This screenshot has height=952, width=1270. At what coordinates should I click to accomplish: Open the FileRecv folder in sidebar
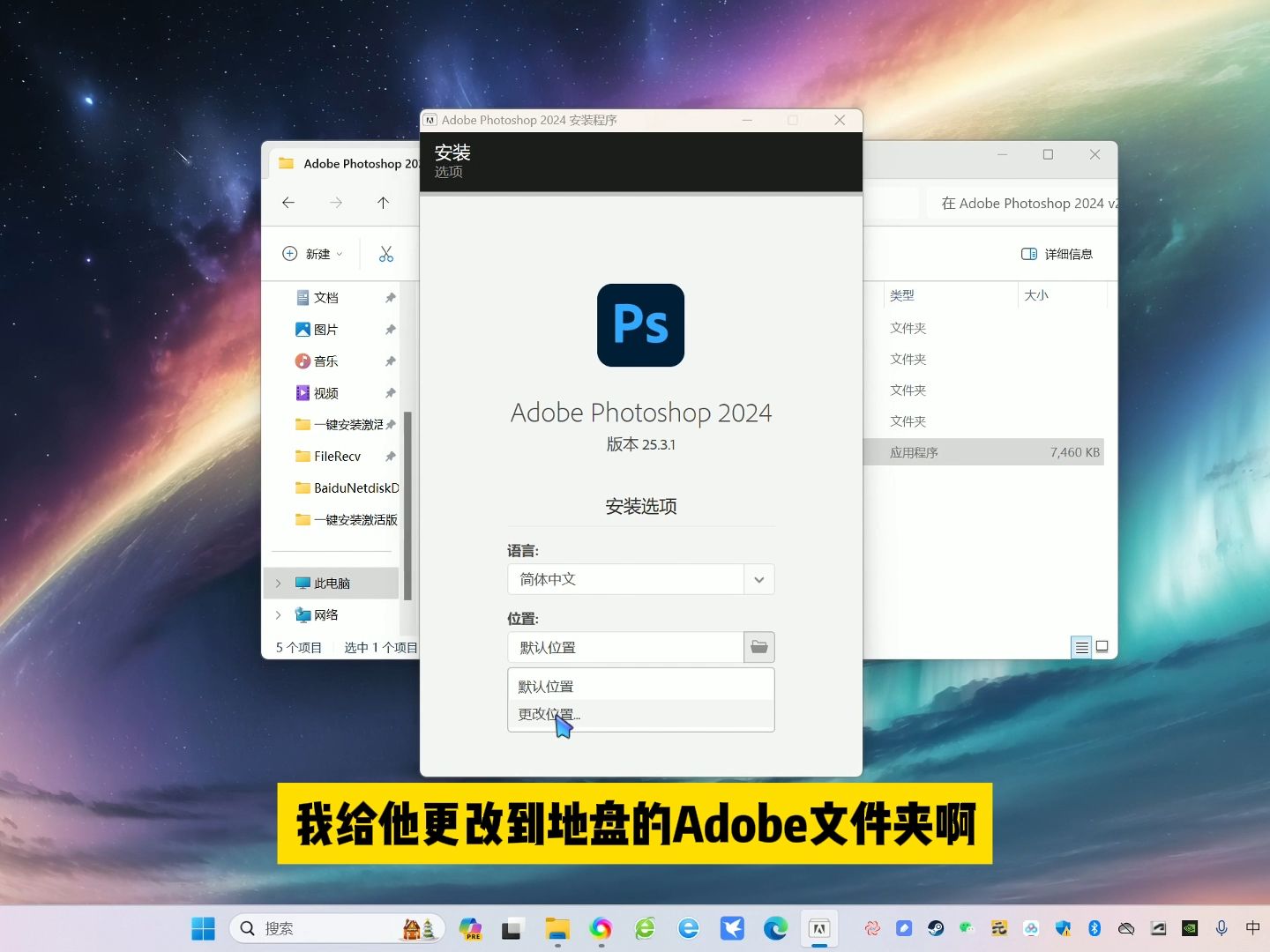click(337, 457)
